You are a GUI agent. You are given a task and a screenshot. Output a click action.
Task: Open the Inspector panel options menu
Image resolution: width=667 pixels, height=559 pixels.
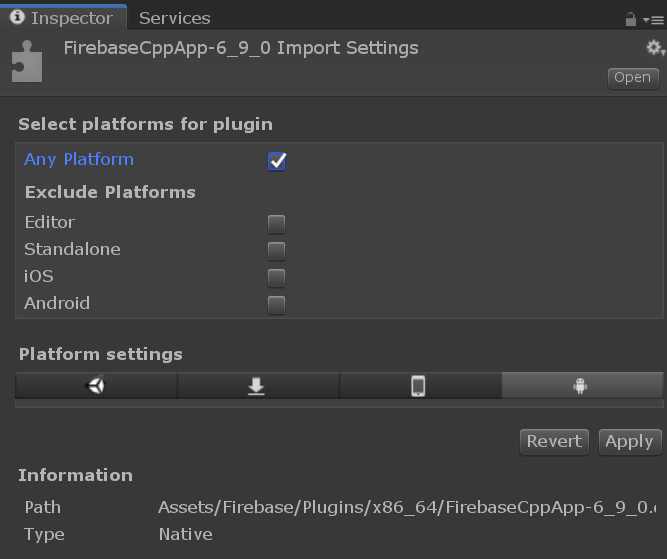coord(653,20)
